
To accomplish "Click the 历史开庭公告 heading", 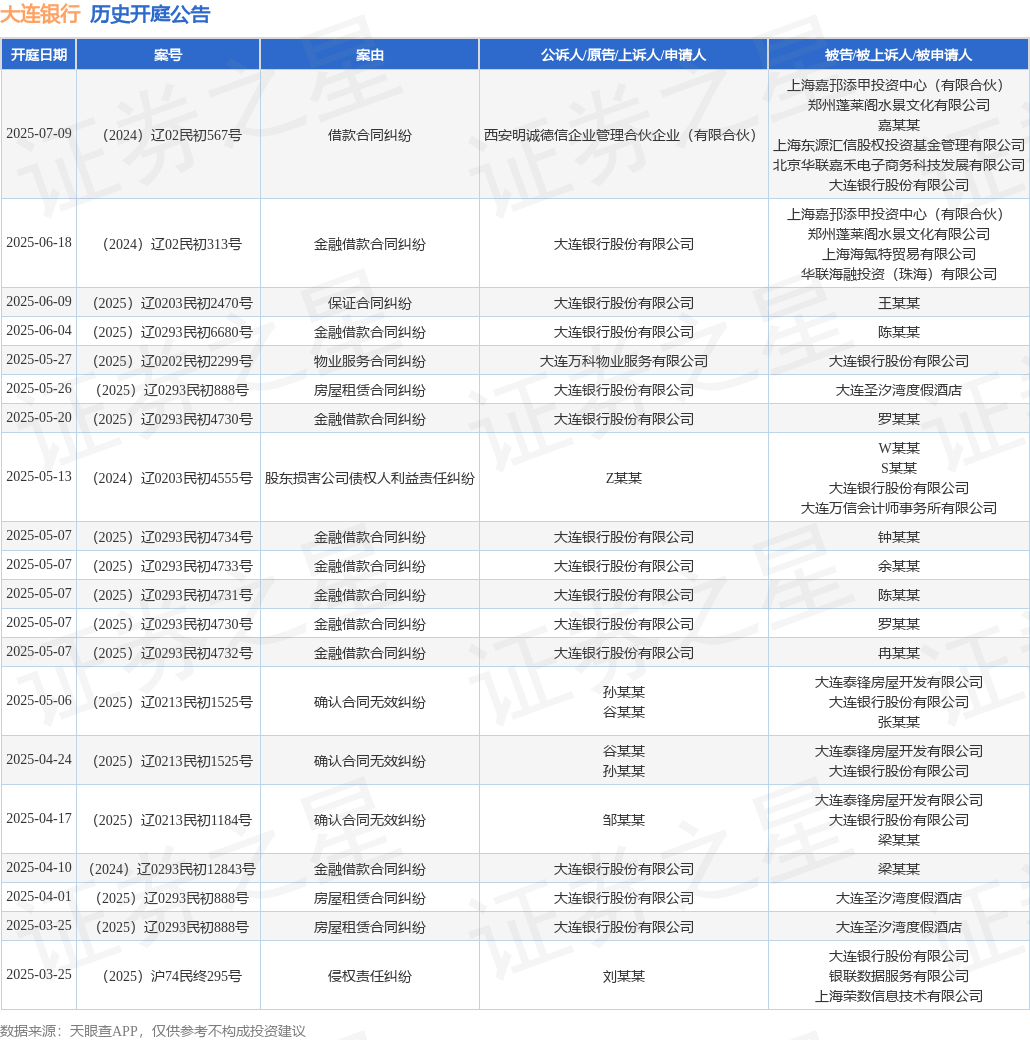I will point(150,14).
